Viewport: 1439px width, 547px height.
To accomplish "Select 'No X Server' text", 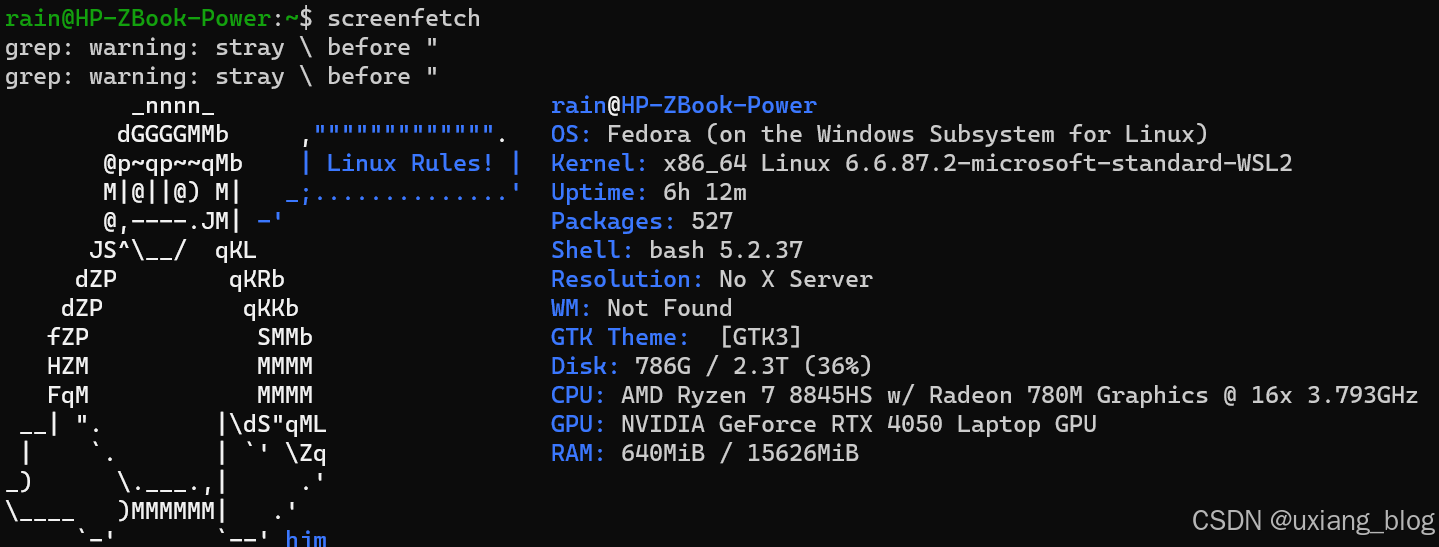I will click(x=796, y=279).
